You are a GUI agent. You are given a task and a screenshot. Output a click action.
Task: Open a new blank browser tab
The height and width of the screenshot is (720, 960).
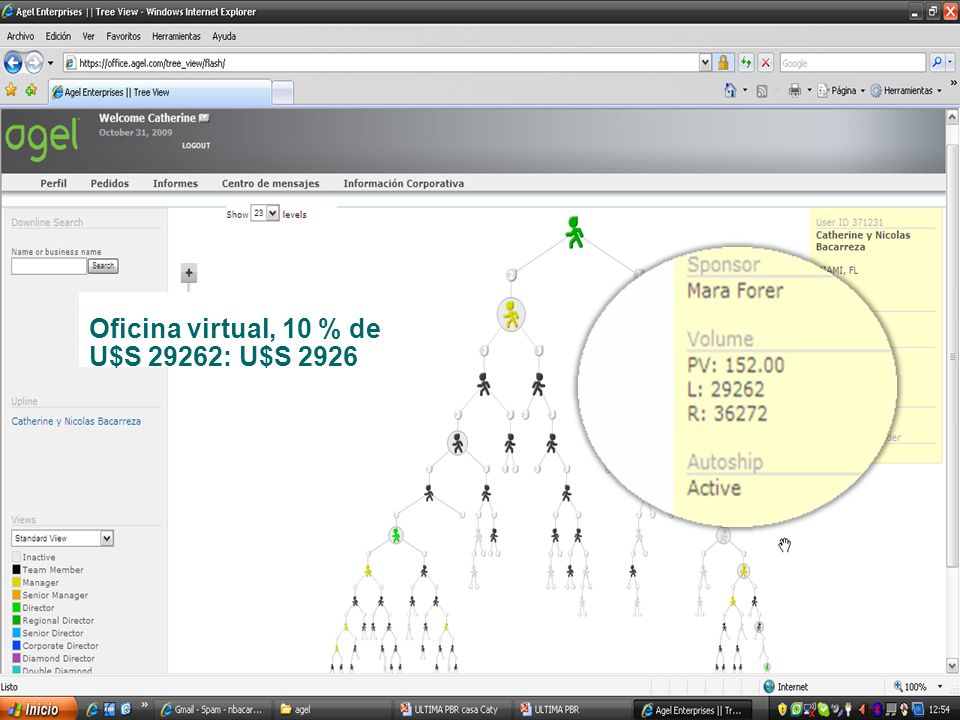[x=282, y=93]
